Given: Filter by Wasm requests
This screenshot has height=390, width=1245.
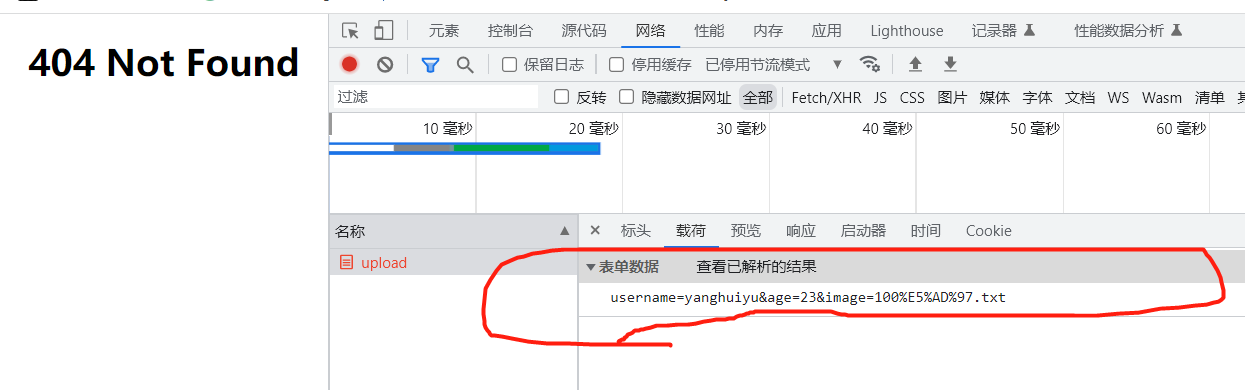Looking at the screenshot, I should (x=1162, y=97).
